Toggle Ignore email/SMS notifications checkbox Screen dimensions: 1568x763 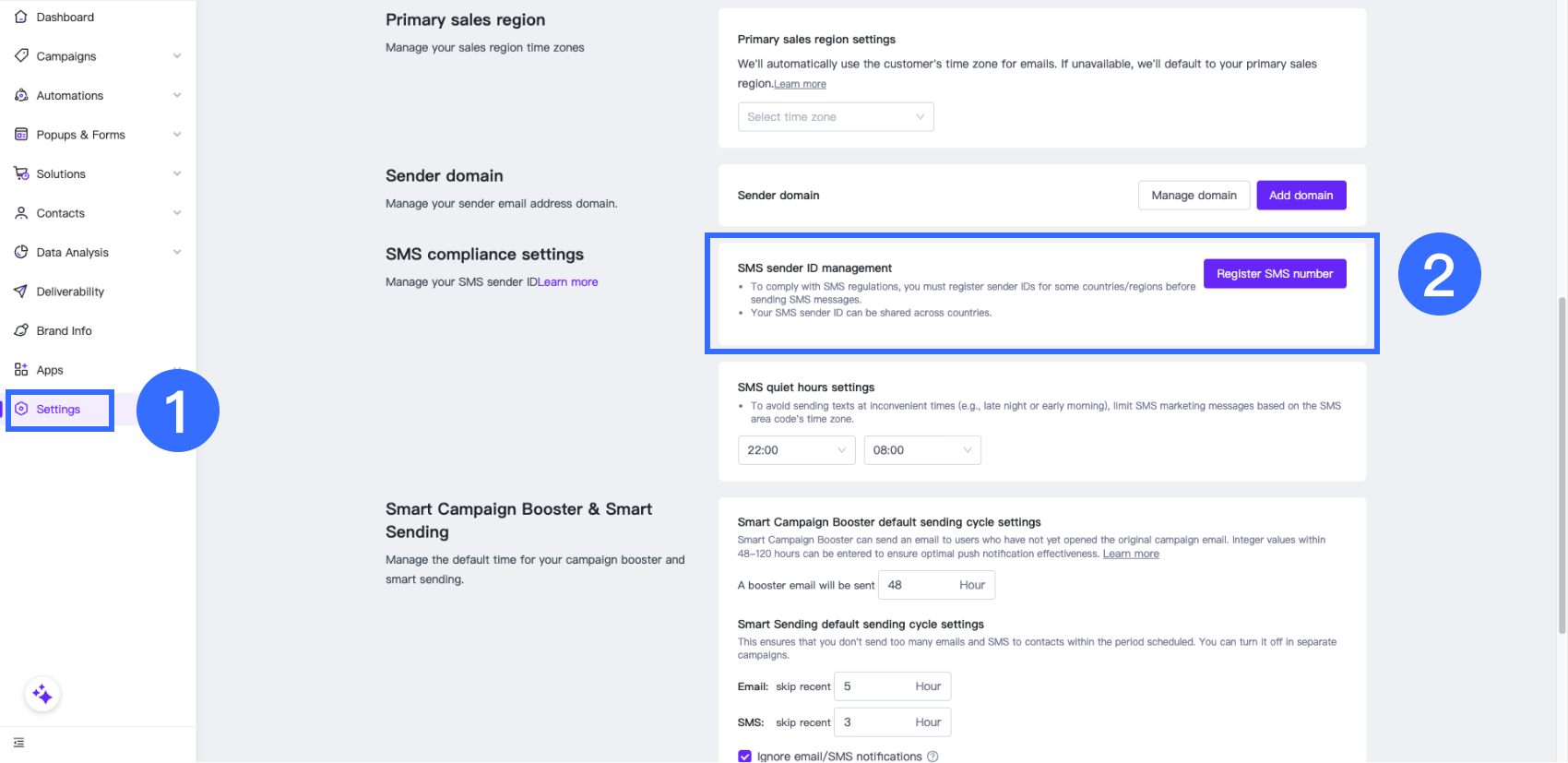tap(745, 757)
